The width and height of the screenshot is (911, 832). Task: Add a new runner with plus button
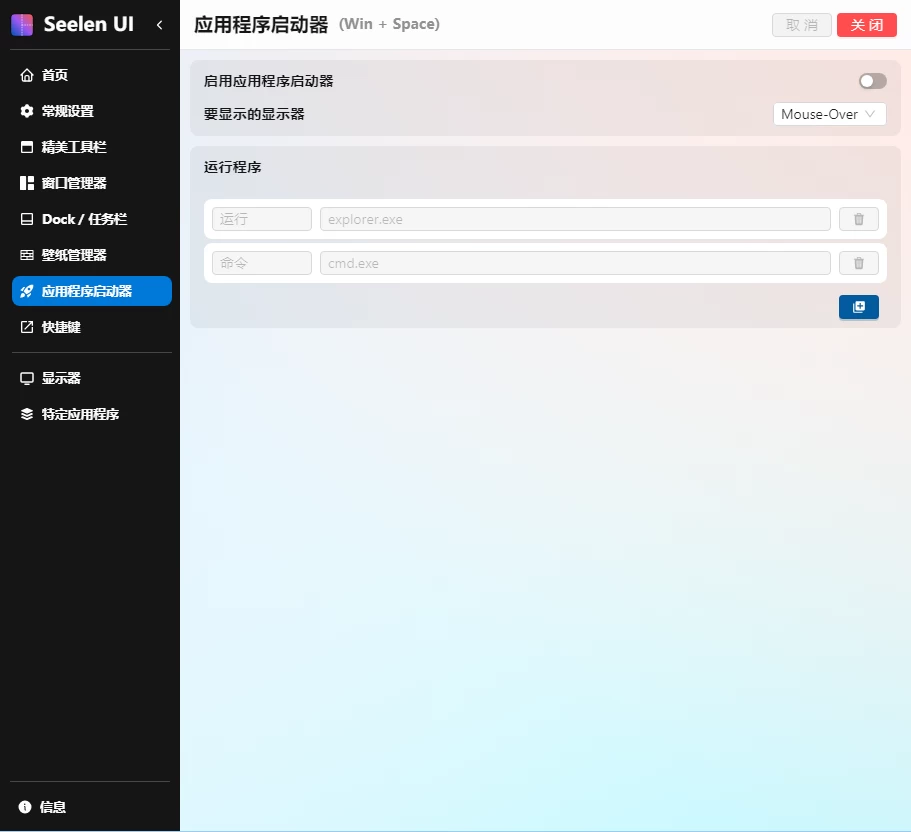coord(858,307)
